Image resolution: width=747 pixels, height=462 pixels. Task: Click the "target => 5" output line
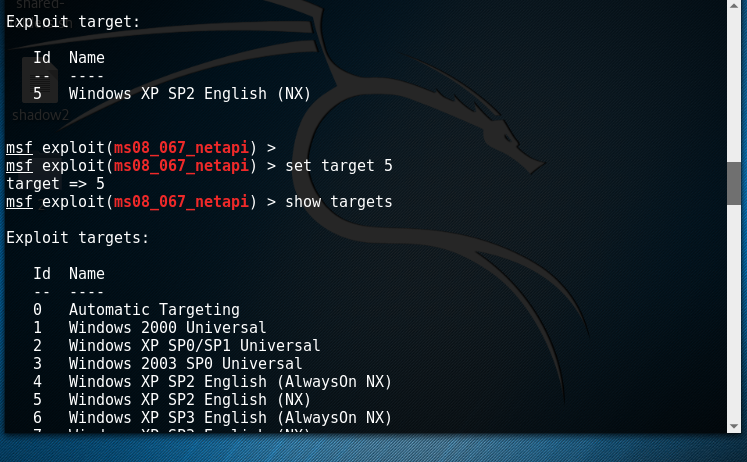(55, 184)
